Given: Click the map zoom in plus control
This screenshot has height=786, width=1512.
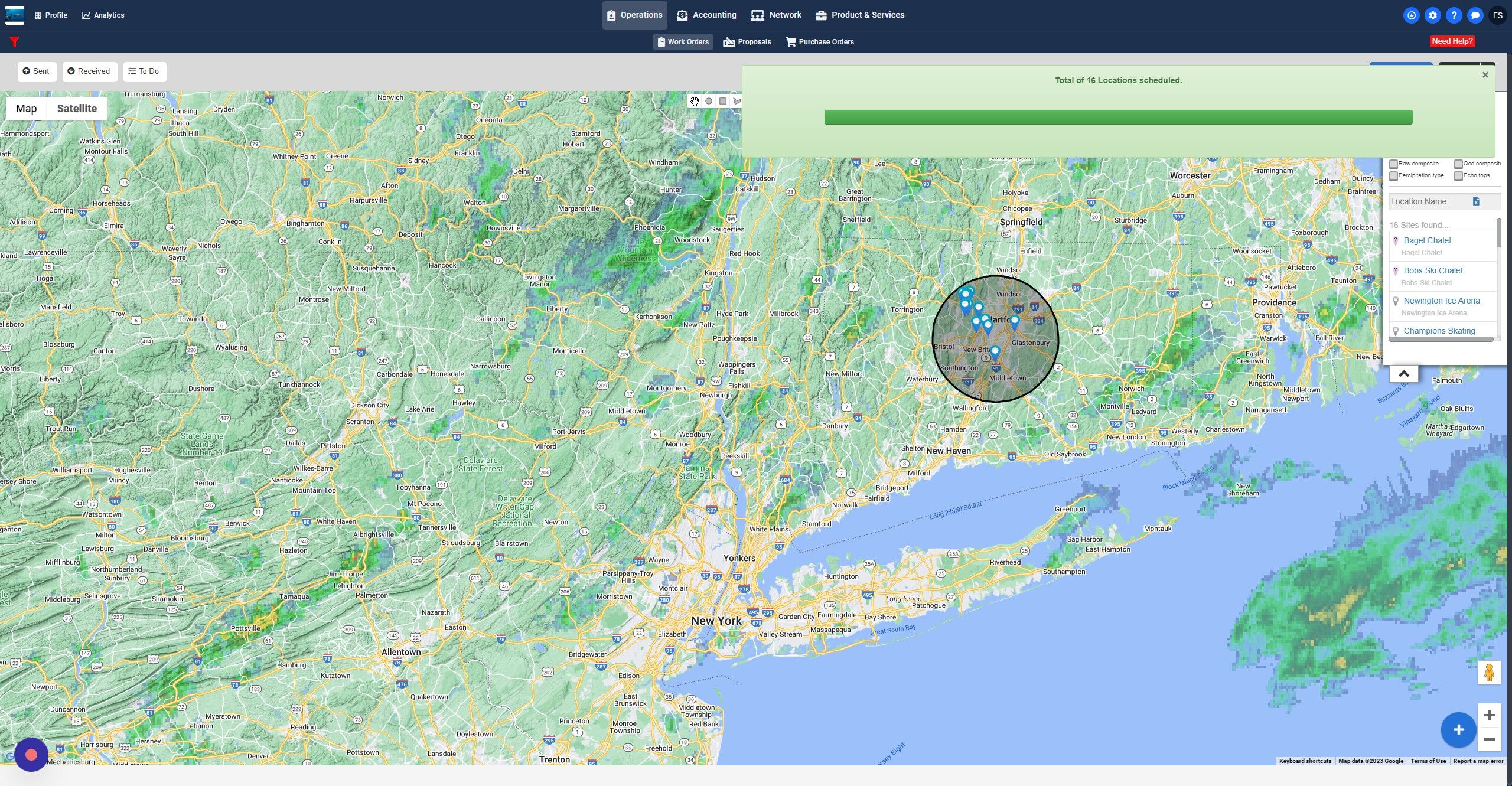Looking at the screenshot, I should pyautogui.click(x=1488, y=715).
